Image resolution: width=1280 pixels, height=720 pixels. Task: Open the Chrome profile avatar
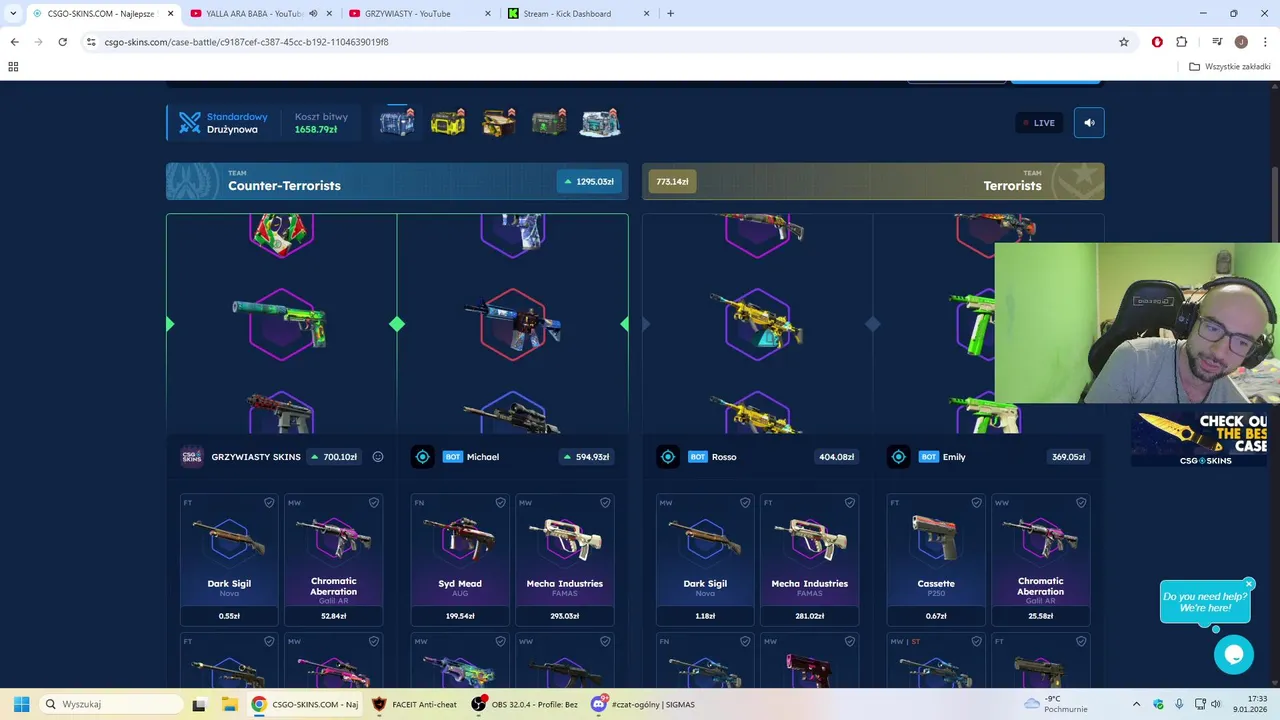pos(1241,42)
